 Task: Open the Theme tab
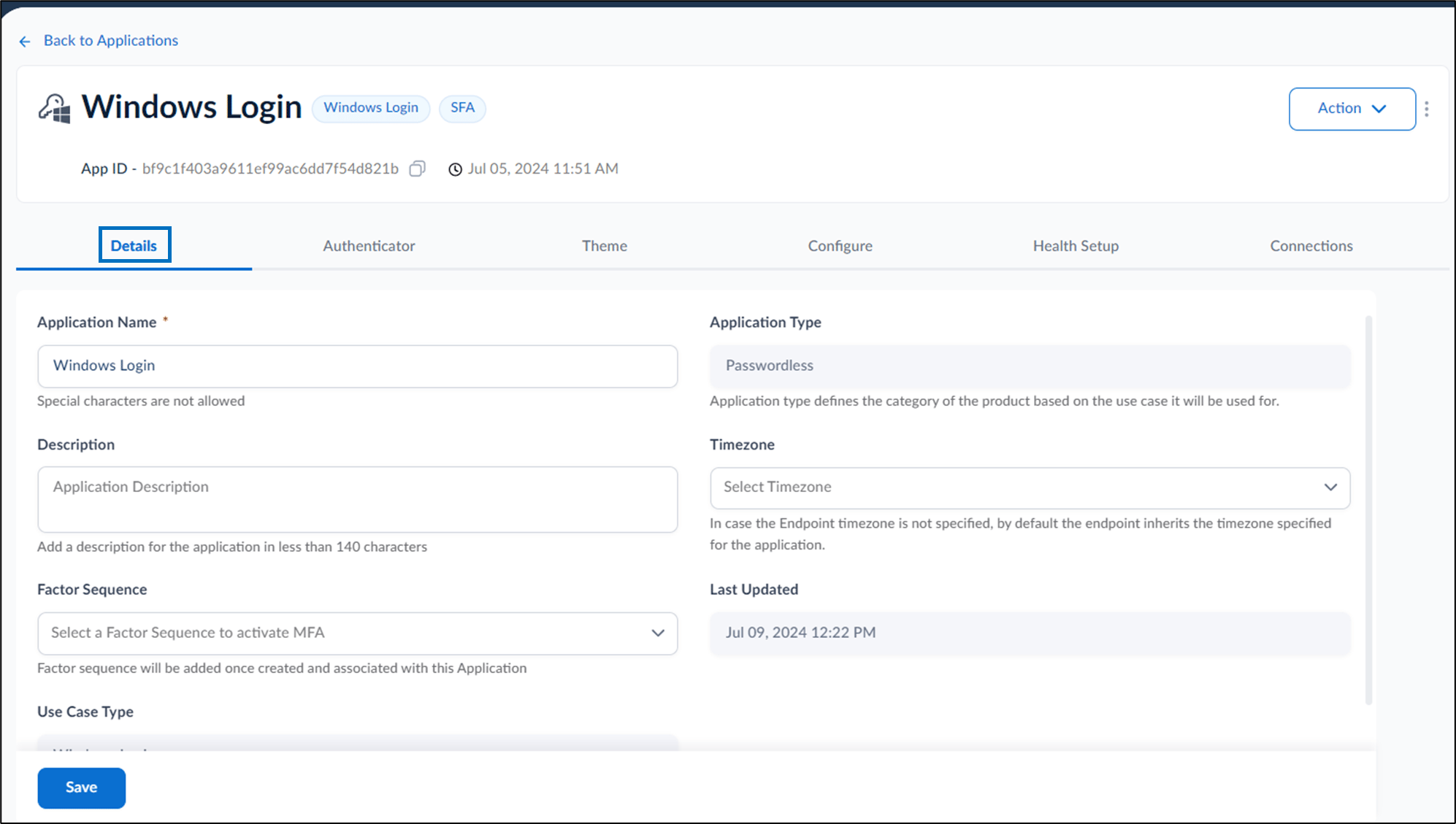point(605,246)
